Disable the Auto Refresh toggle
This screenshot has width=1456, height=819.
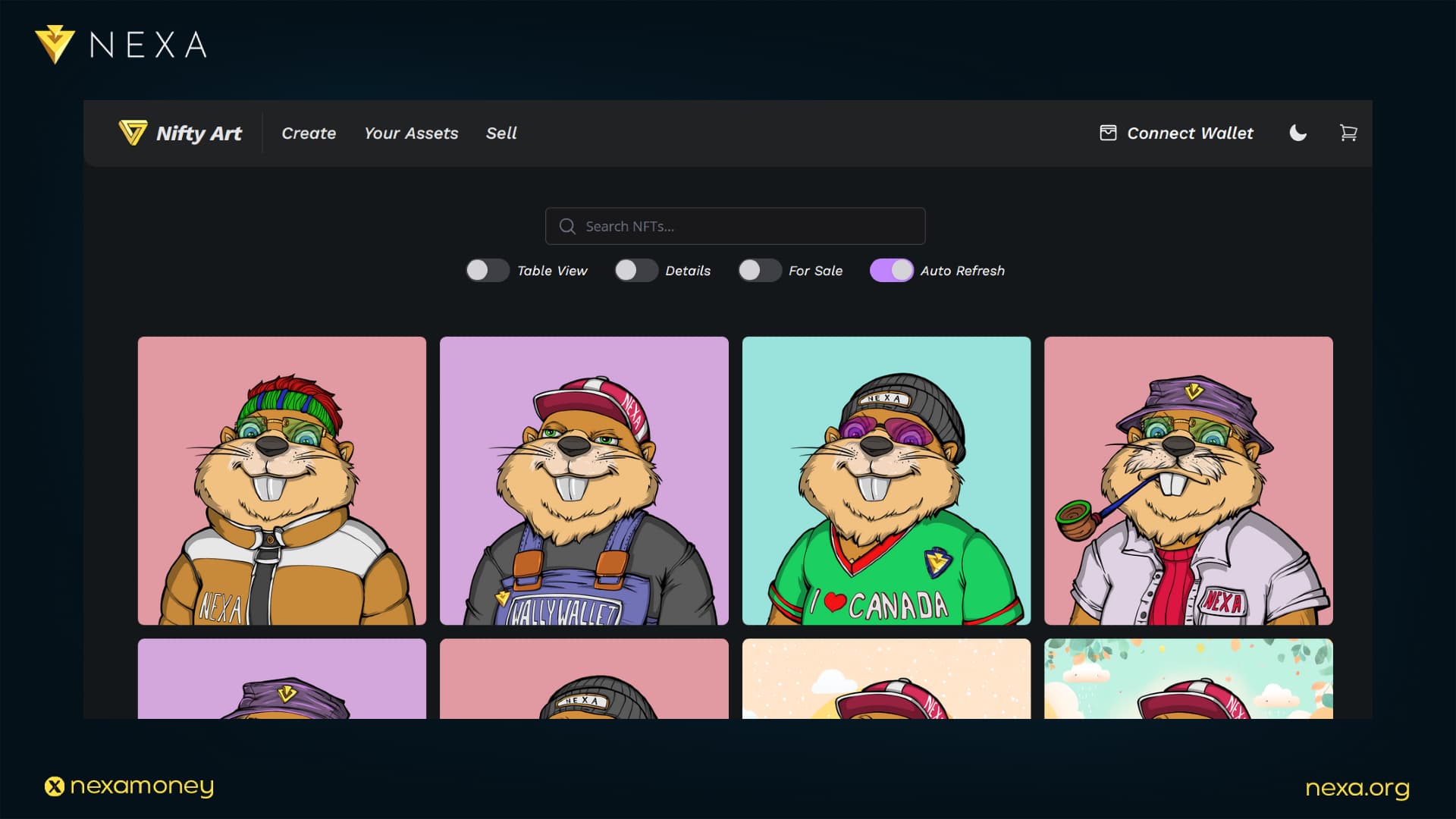point(891,271)
